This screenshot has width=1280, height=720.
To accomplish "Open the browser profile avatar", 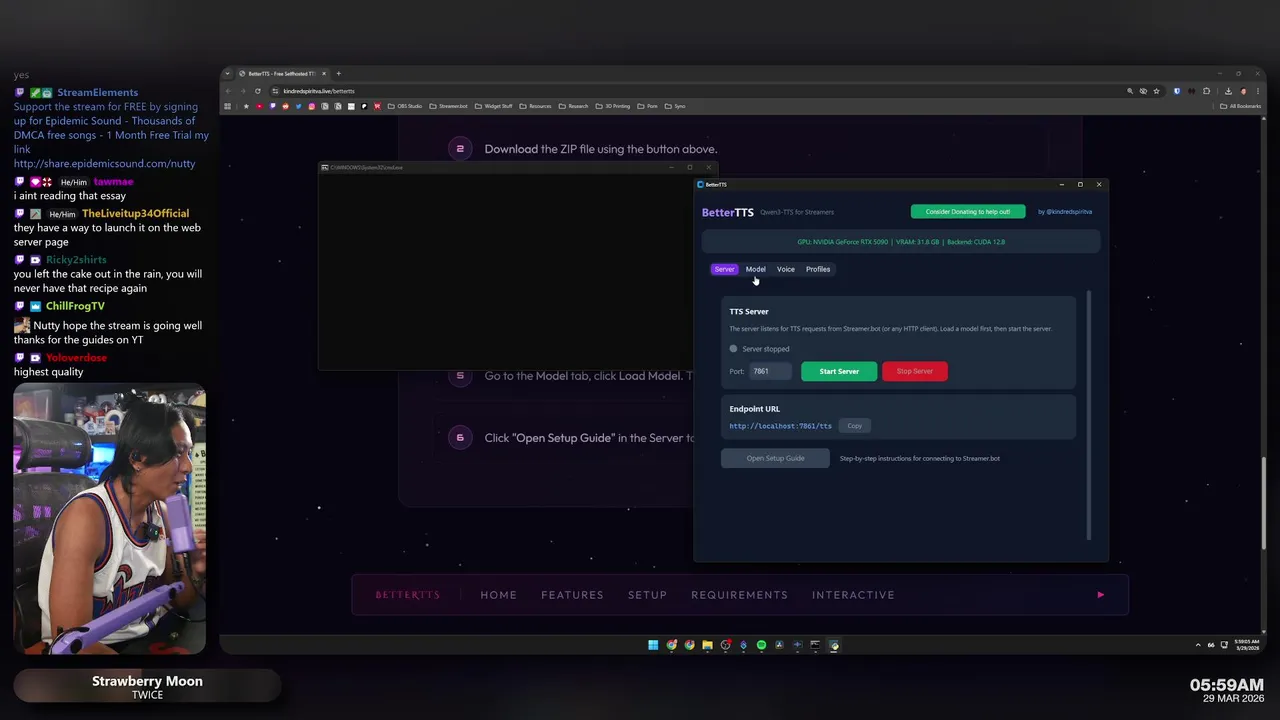I will [x=1244, y=91].
